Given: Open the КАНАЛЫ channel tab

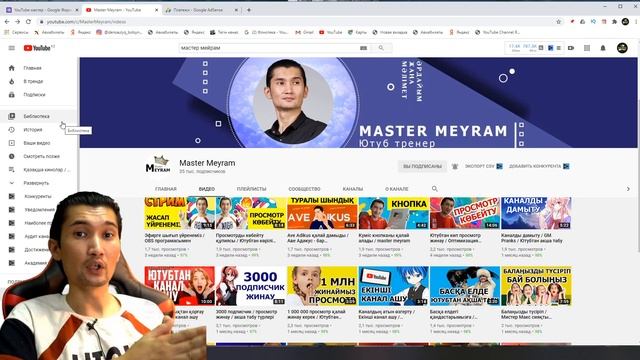Looking at the screenshot, I should (x=353, y=189).
